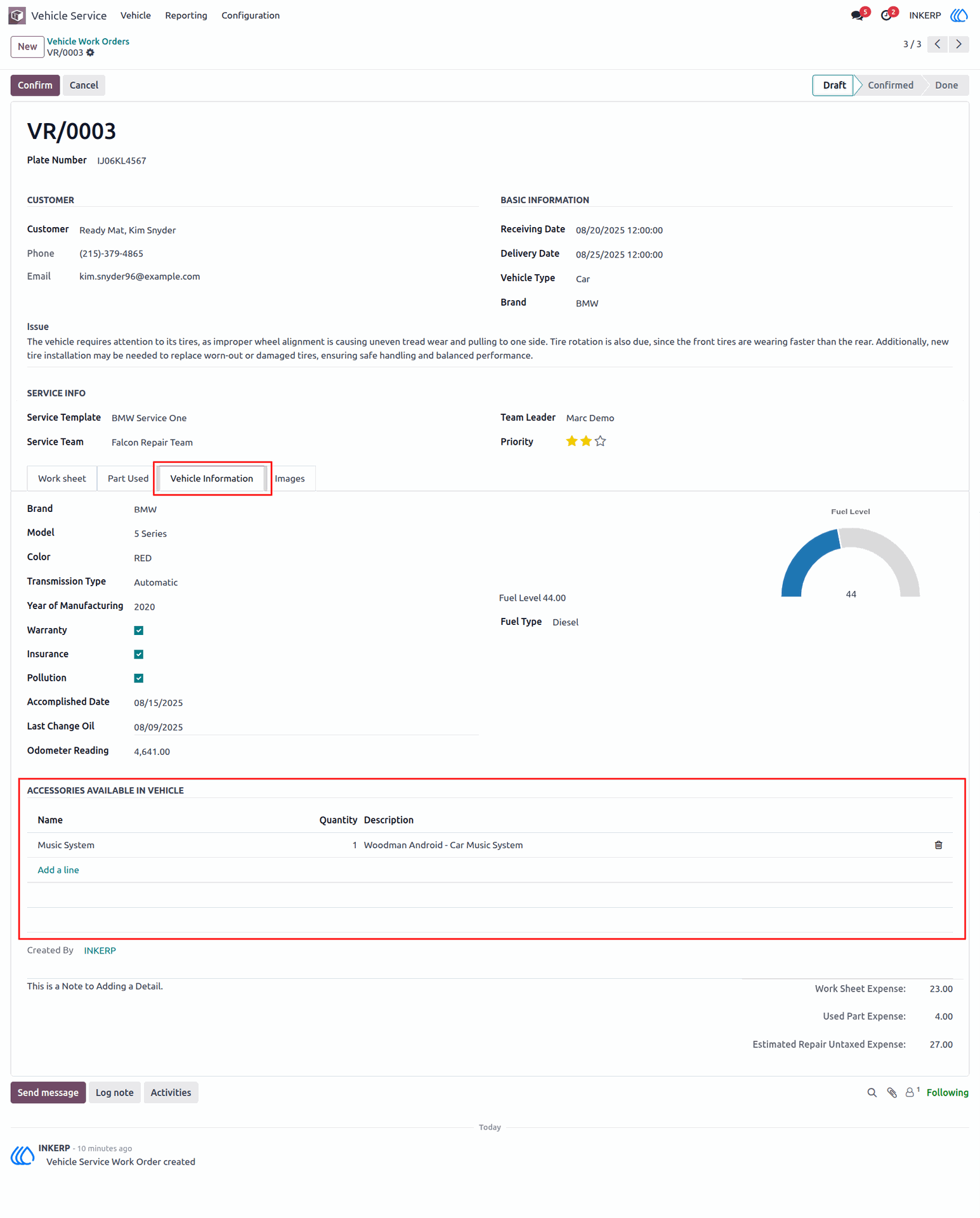Image resolution: width=980 pixels, height=1218 pixels.
Task: Go to the next record arrow
Action: pyautogui.click(x=958, y=44)
